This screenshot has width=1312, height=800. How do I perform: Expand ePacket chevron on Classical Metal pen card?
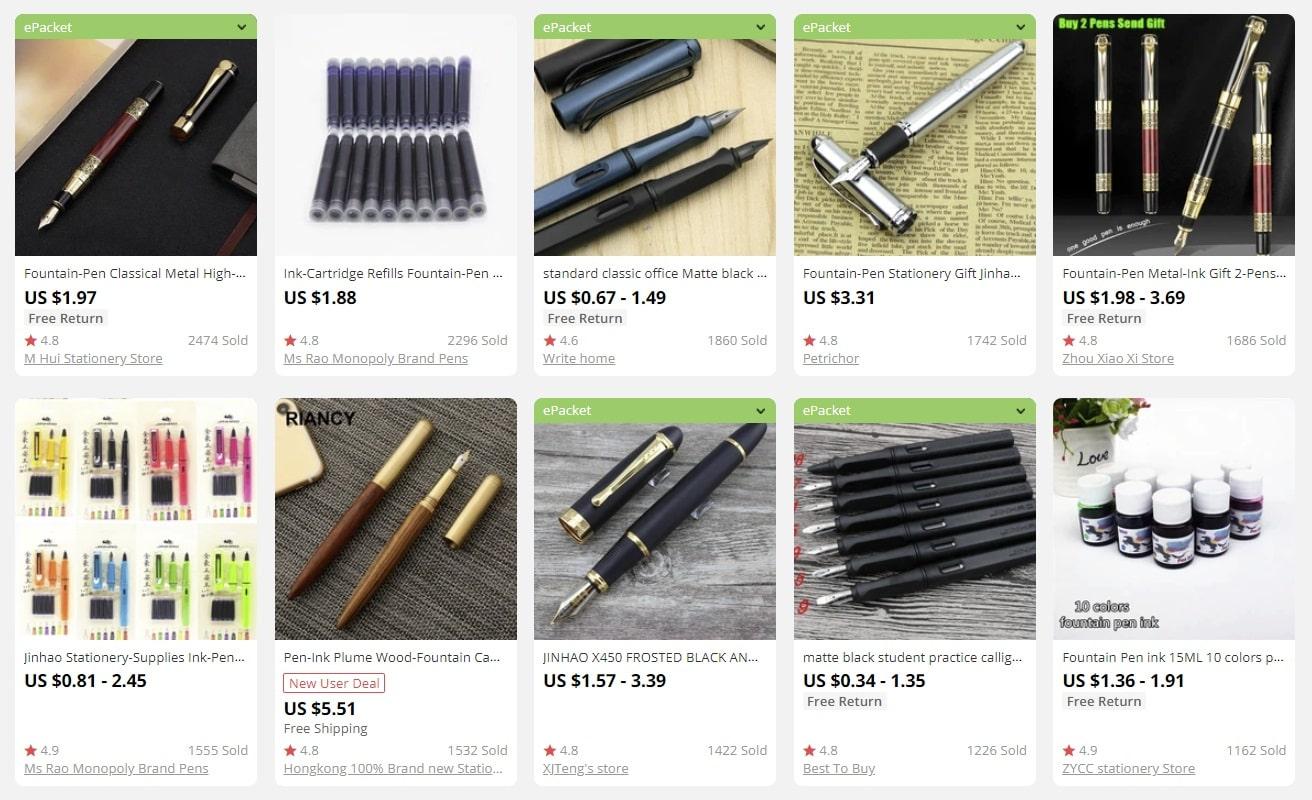242,27
